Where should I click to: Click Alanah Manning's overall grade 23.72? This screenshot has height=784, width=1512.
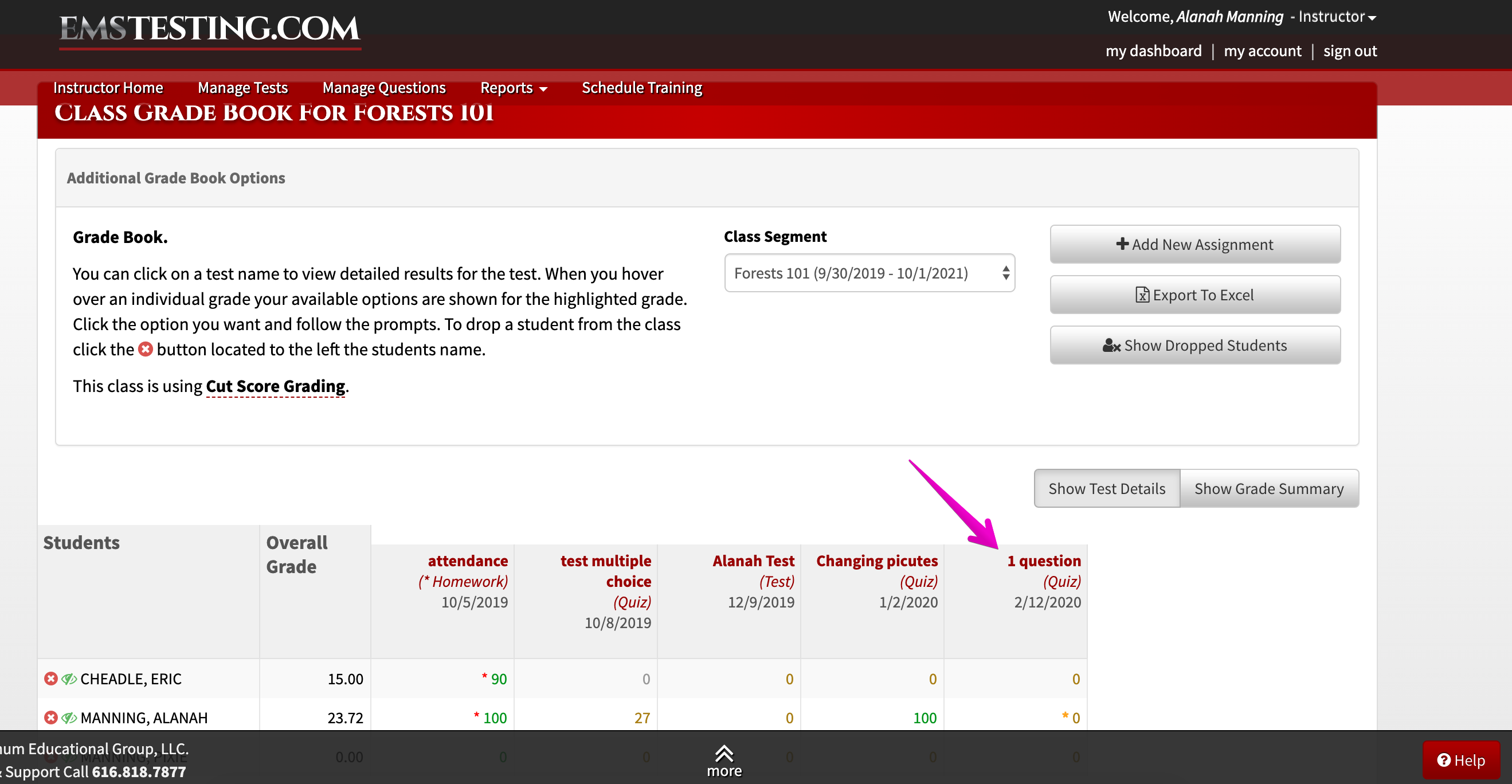(345, 718)
